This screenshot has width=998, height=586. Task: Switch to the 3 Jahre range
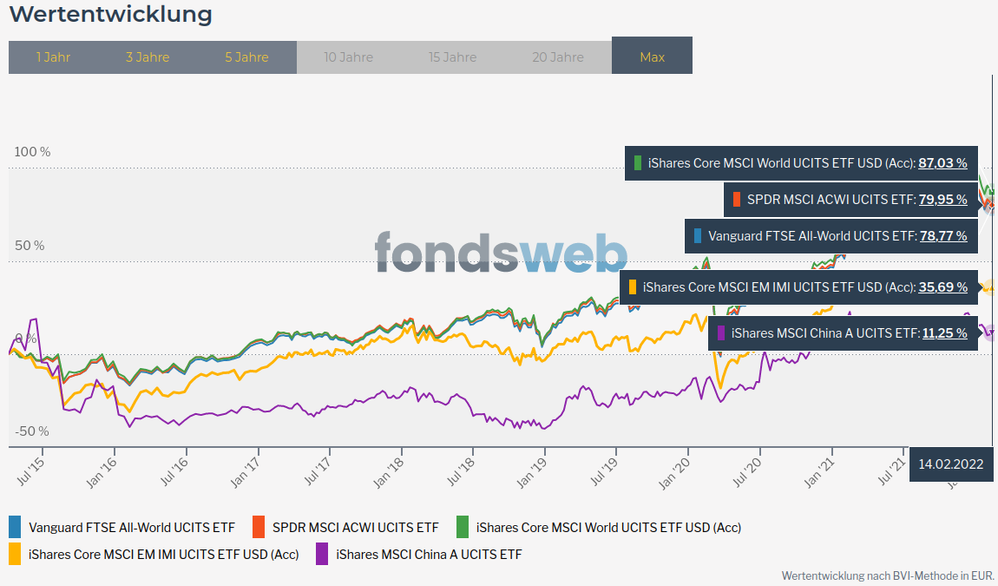click(147, 57)
